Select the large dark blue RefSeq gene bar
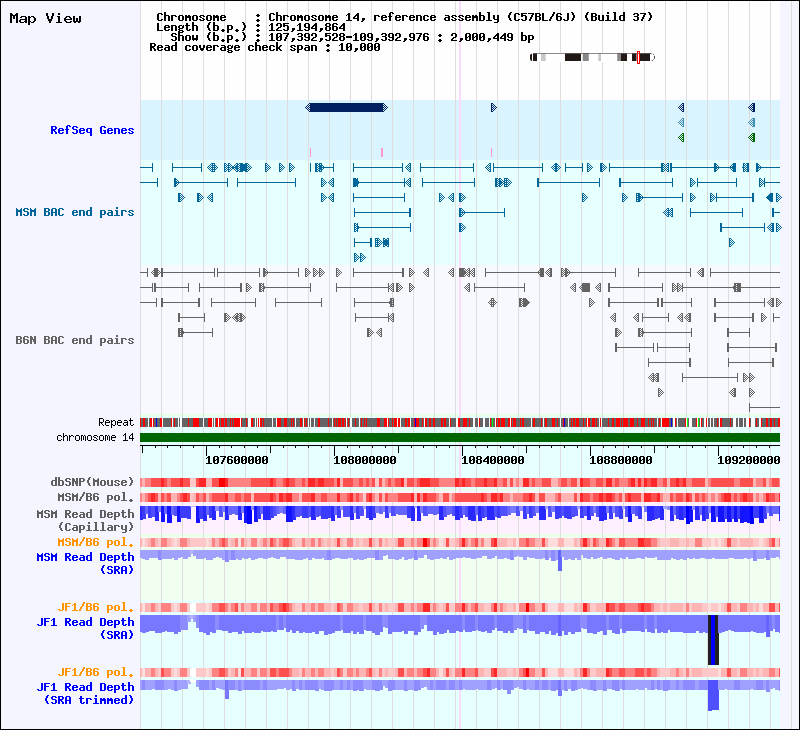 point(346,107)
